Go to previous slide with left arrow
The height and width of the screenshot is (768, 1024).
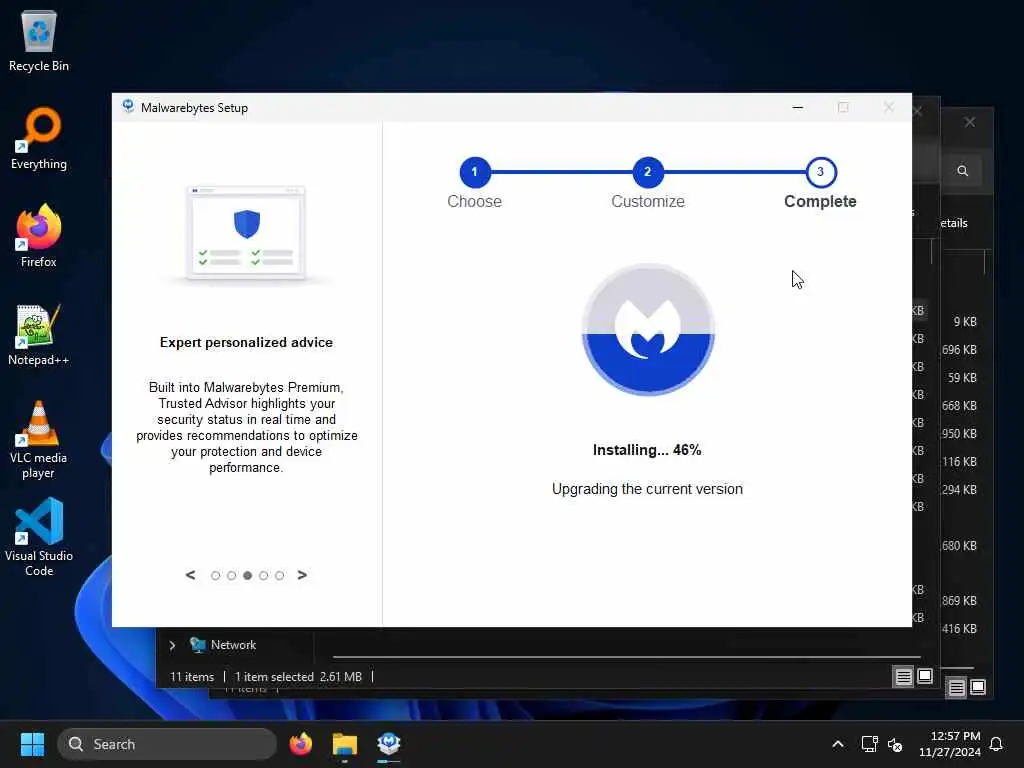190,575
